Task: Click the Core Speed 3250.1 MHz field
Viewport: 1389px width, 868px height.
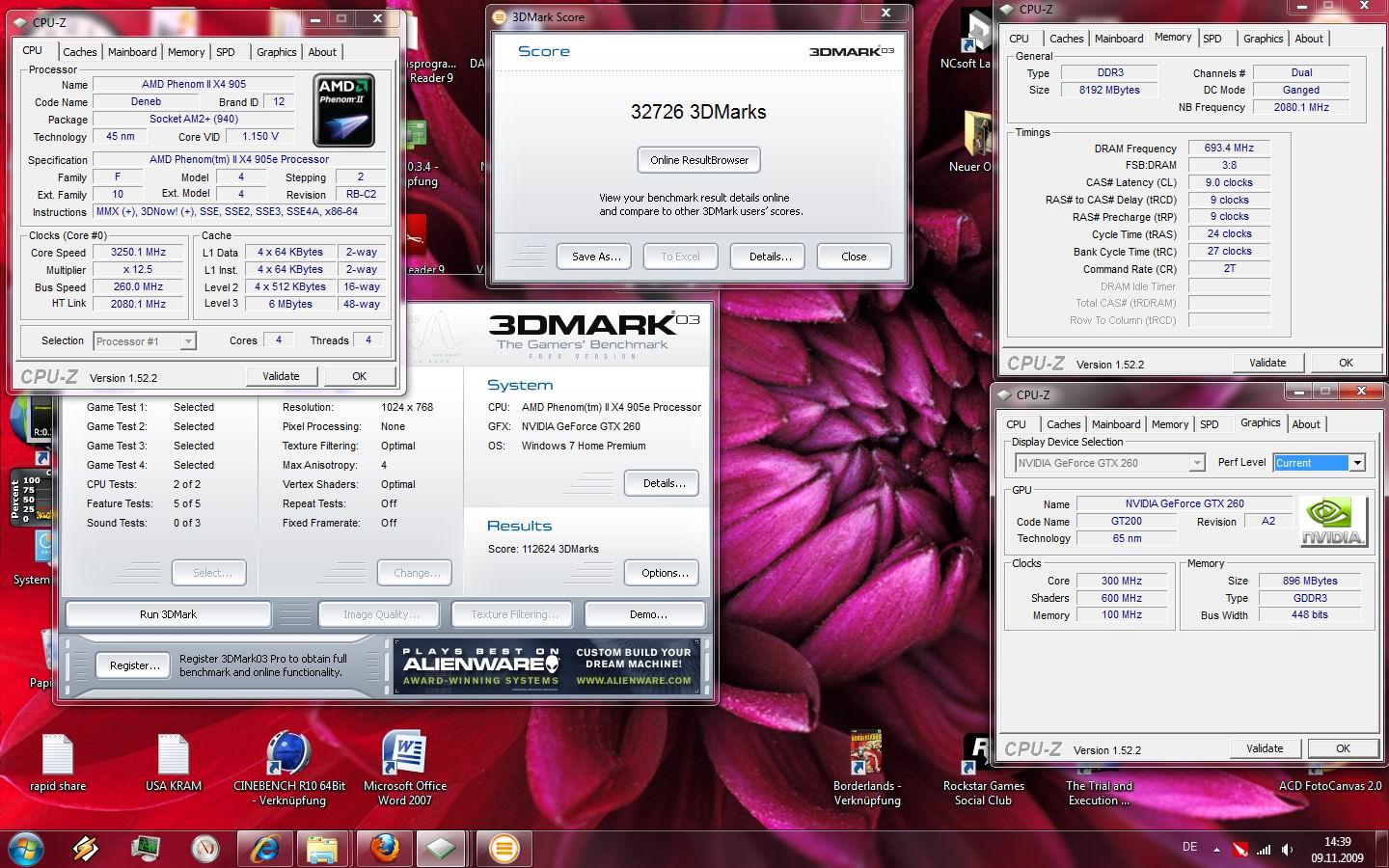Action: click(x=138, y=252)
